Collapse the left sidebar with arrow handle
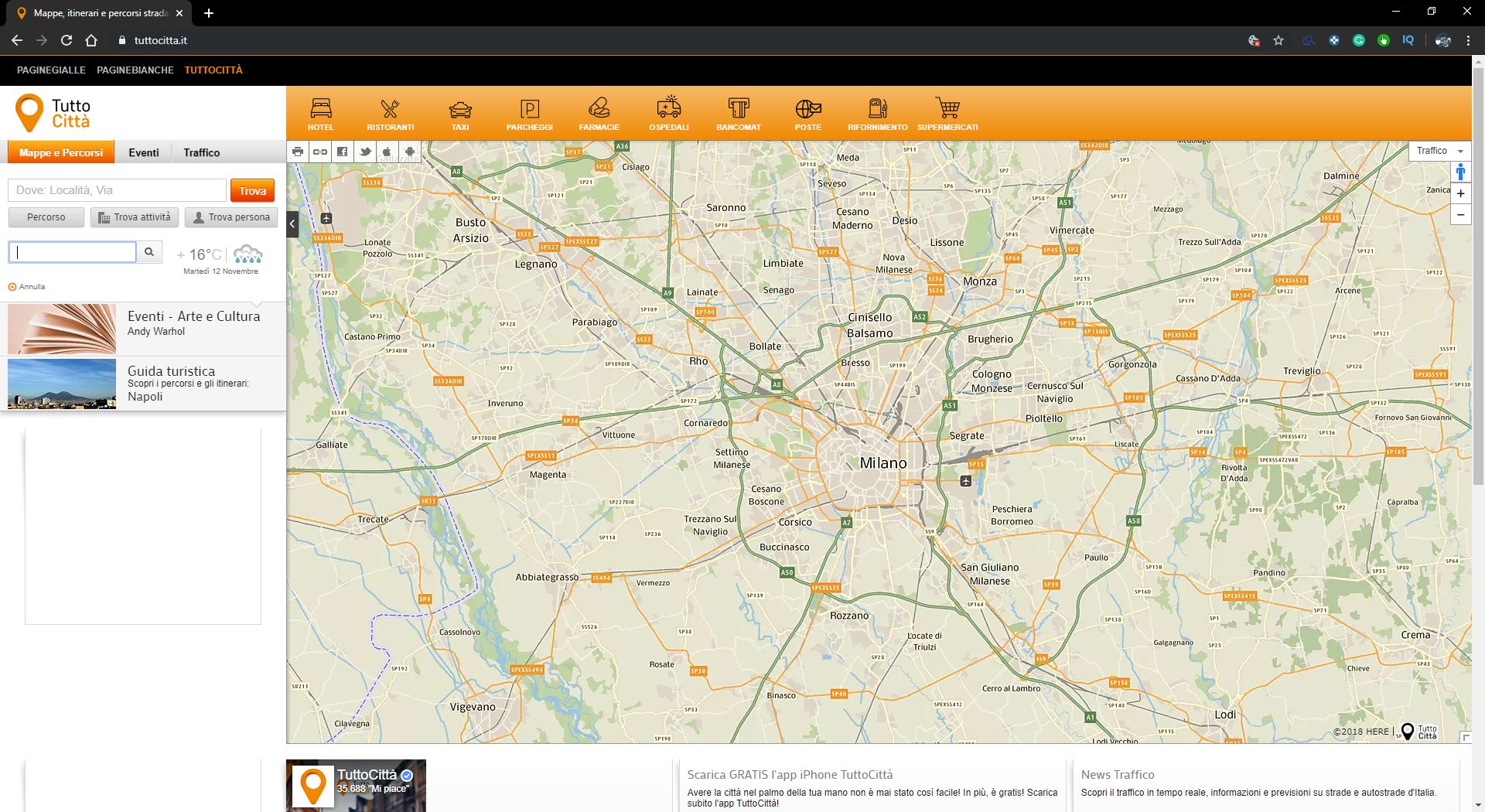The height and width of the screenshot is (812, 1485). click(292, 224)
